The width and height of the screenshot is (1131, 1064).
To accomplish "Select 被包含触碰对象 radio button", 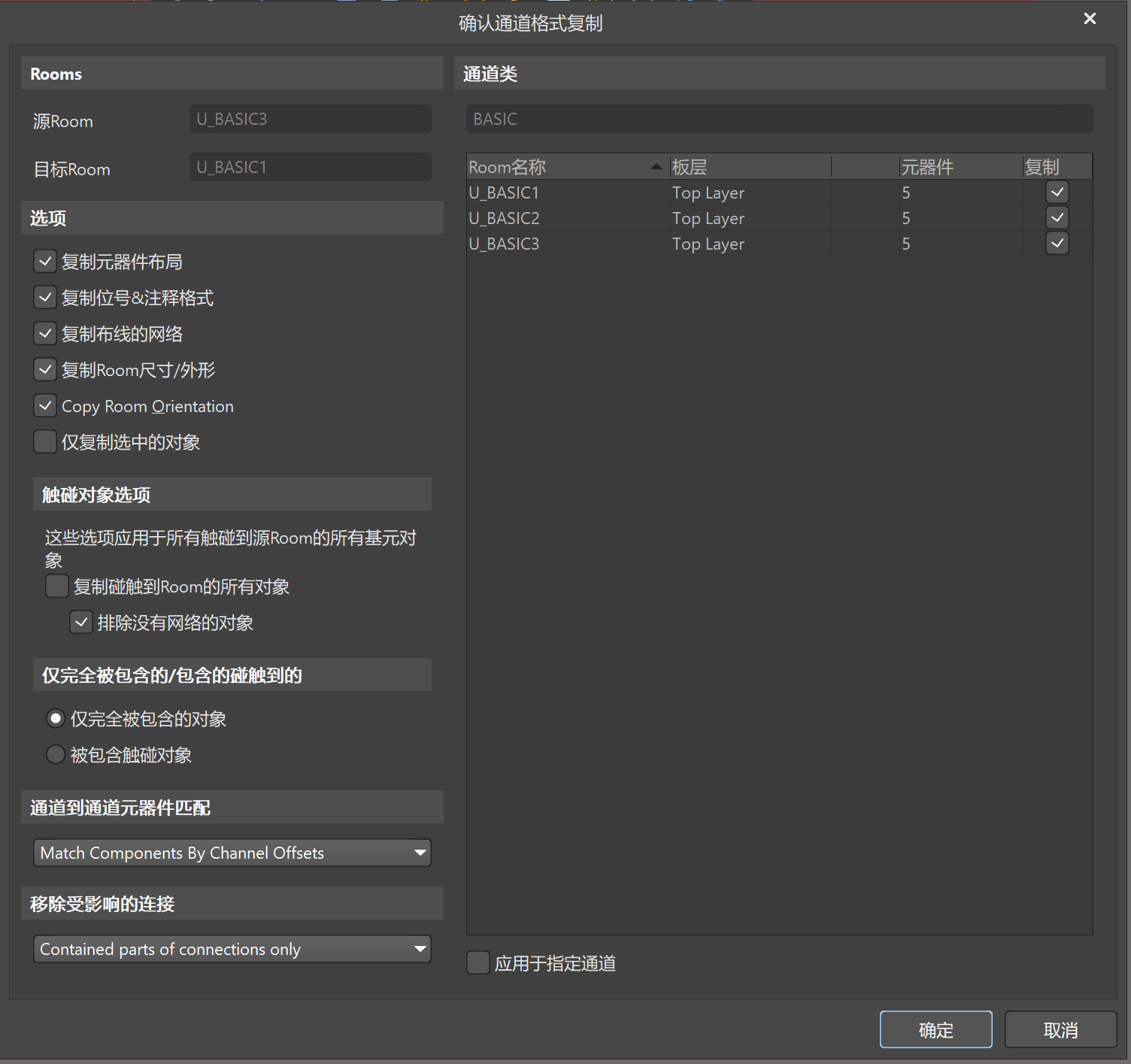I will pos(56,755).
